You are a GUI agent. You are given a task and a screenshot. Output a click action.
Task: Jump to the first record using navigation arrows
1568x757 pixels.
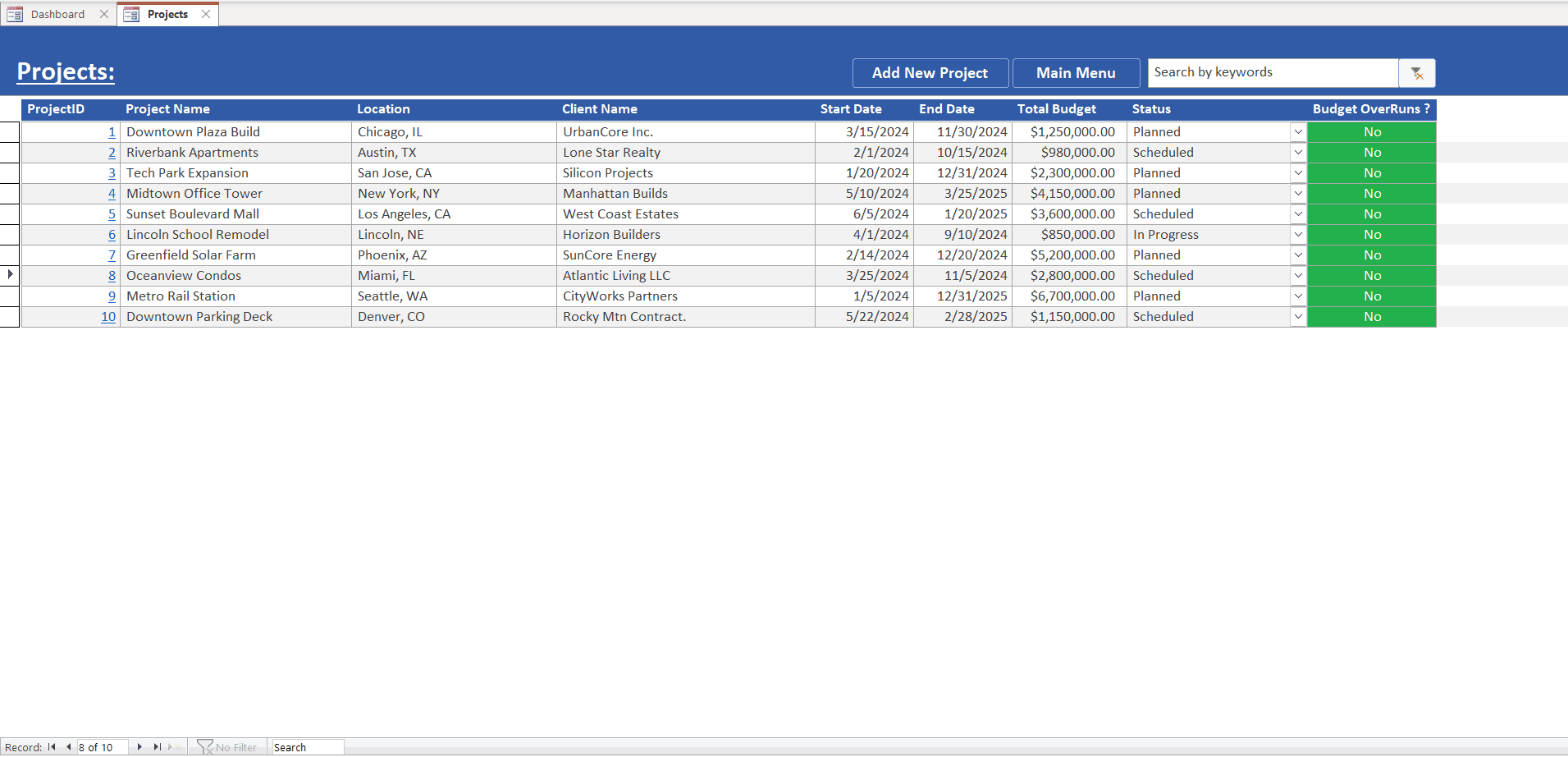pos(53,747)
